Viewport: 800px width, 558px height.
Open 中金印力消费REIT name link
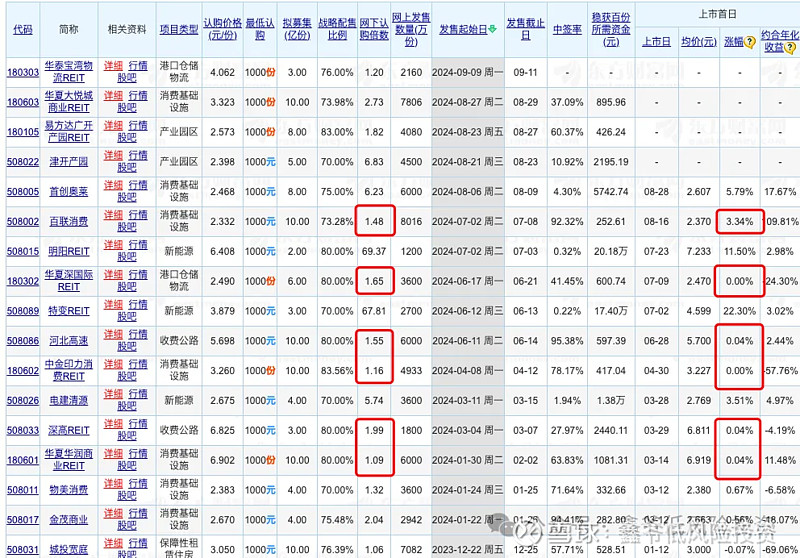pyautogui.click(x=69, y=370)
